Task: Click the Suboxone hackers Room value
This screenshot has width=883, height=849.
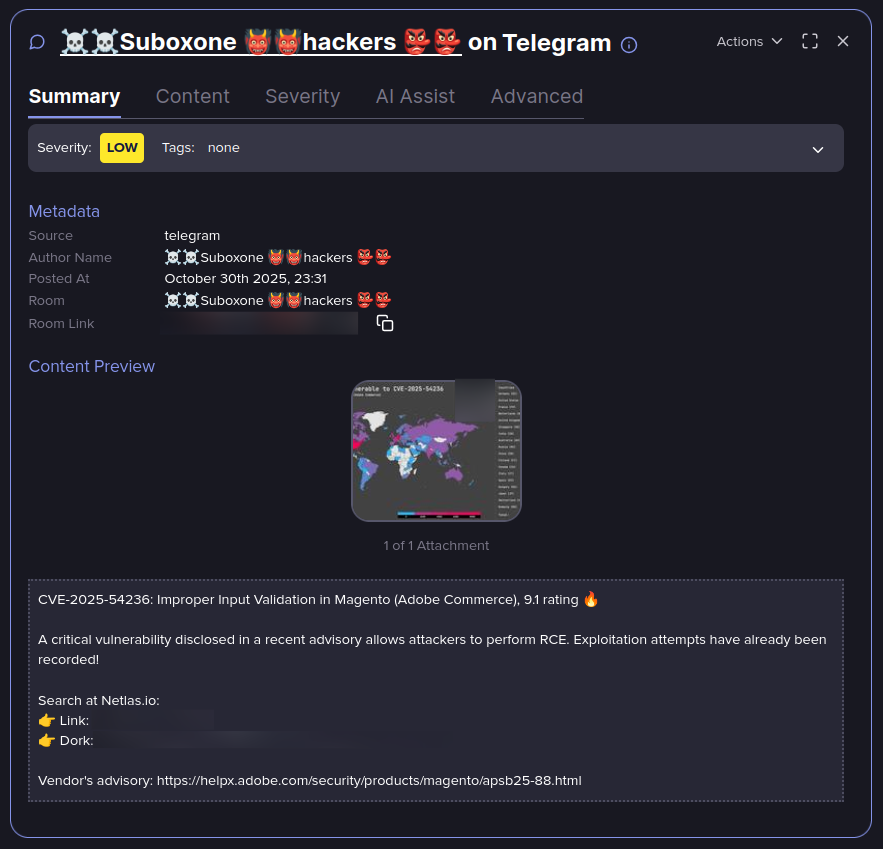Action: click(x=278, y=300)
